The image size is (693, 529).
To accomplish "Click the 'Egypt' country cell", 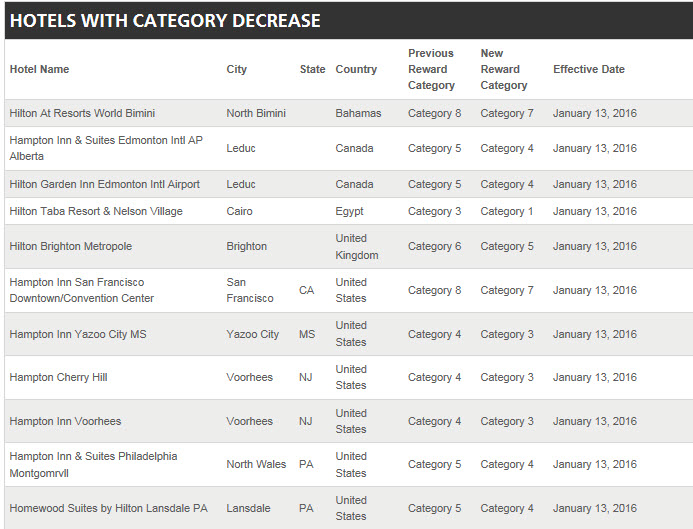I will [x=349, y=211].
